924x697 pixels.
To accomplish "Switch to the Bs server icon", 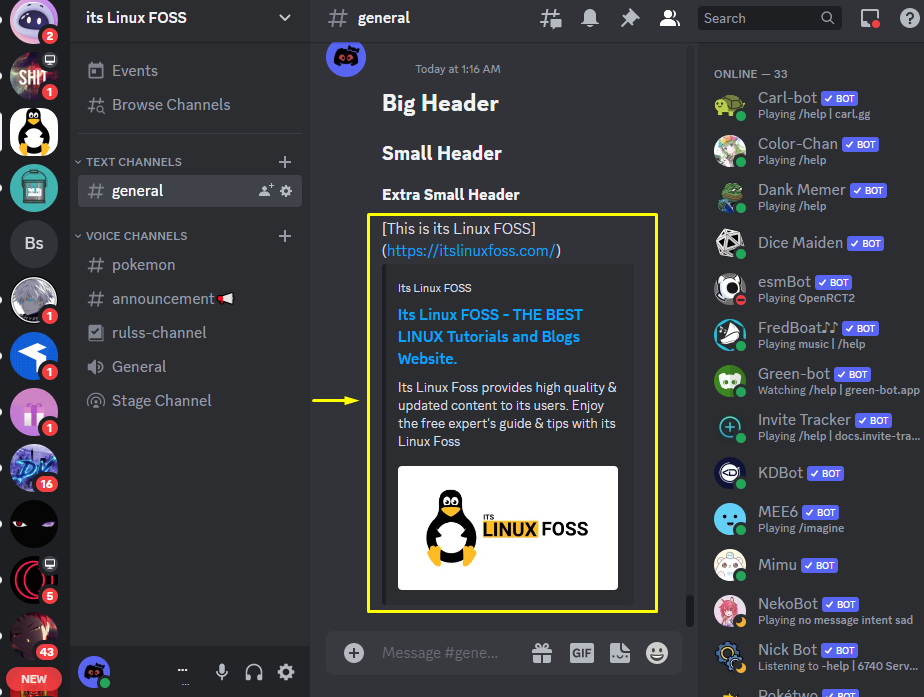I will coord(34,243).
